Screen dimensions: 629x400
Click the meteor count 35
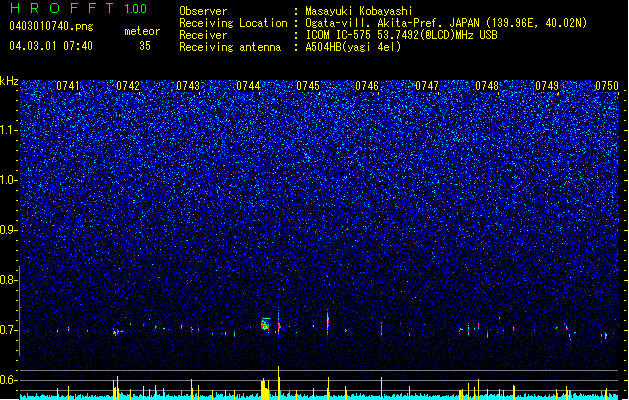point(145,46)
